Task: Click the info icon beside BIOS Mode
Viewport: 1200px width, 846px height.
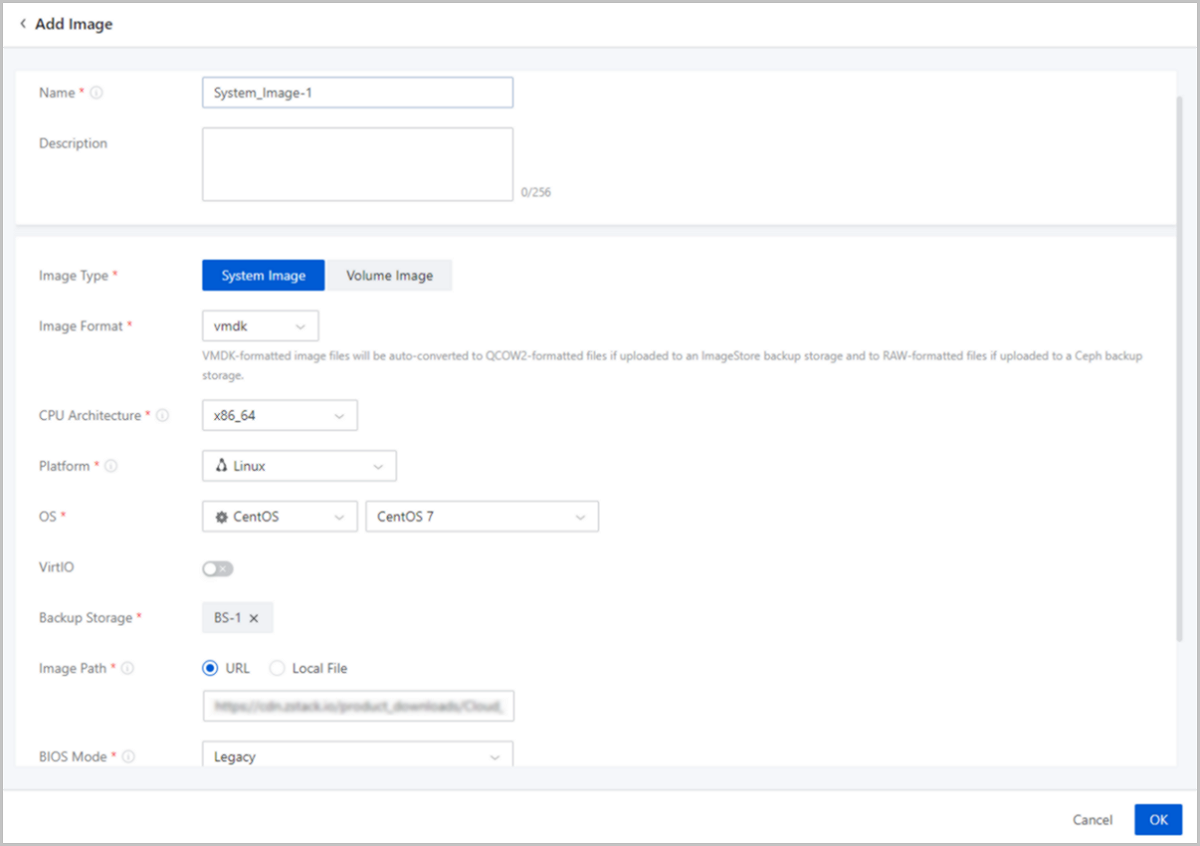Action: coord(128,757)
